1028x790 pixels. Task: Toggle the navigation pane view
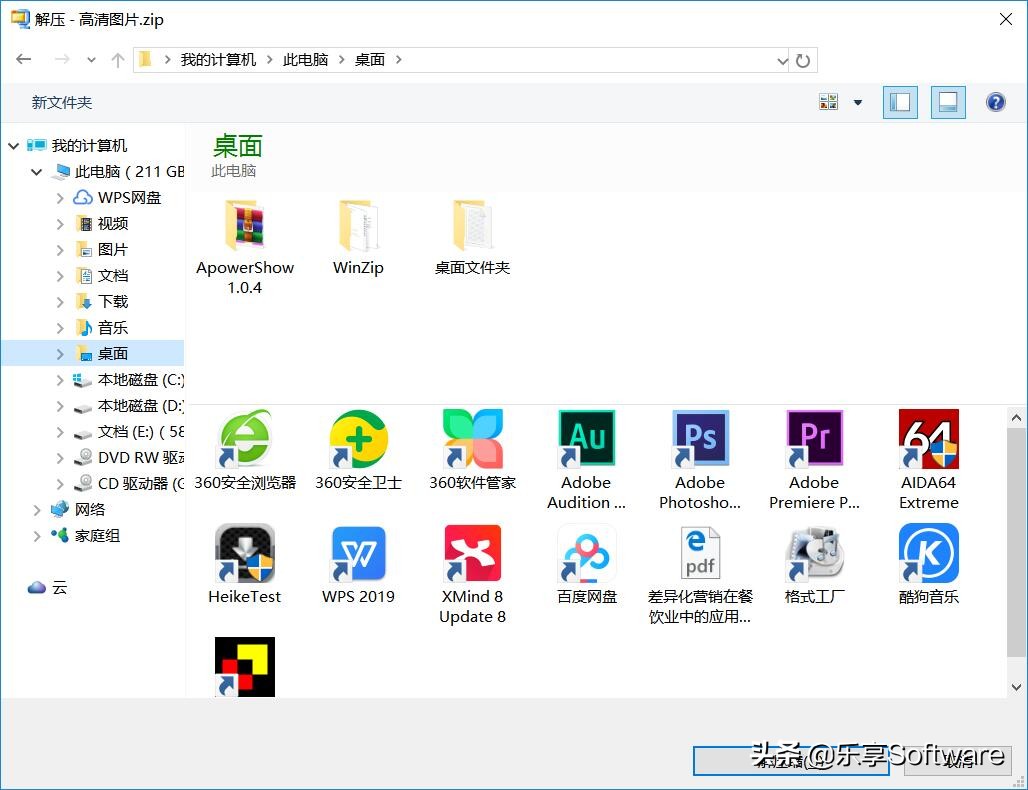(x=899, y=101)
